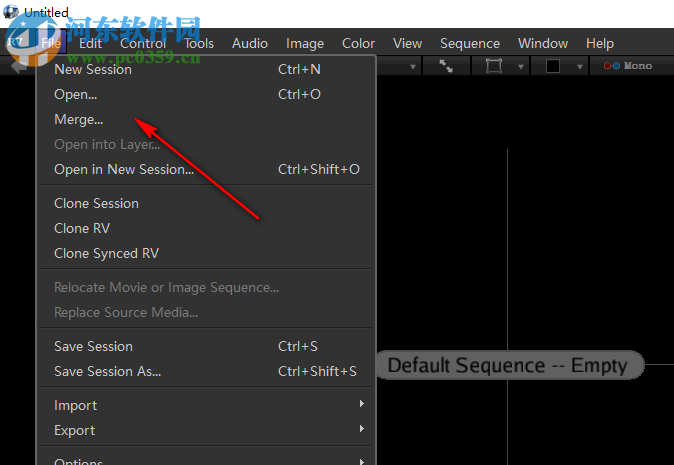Click the Mono stereo mode button

(x=628, y=66)
